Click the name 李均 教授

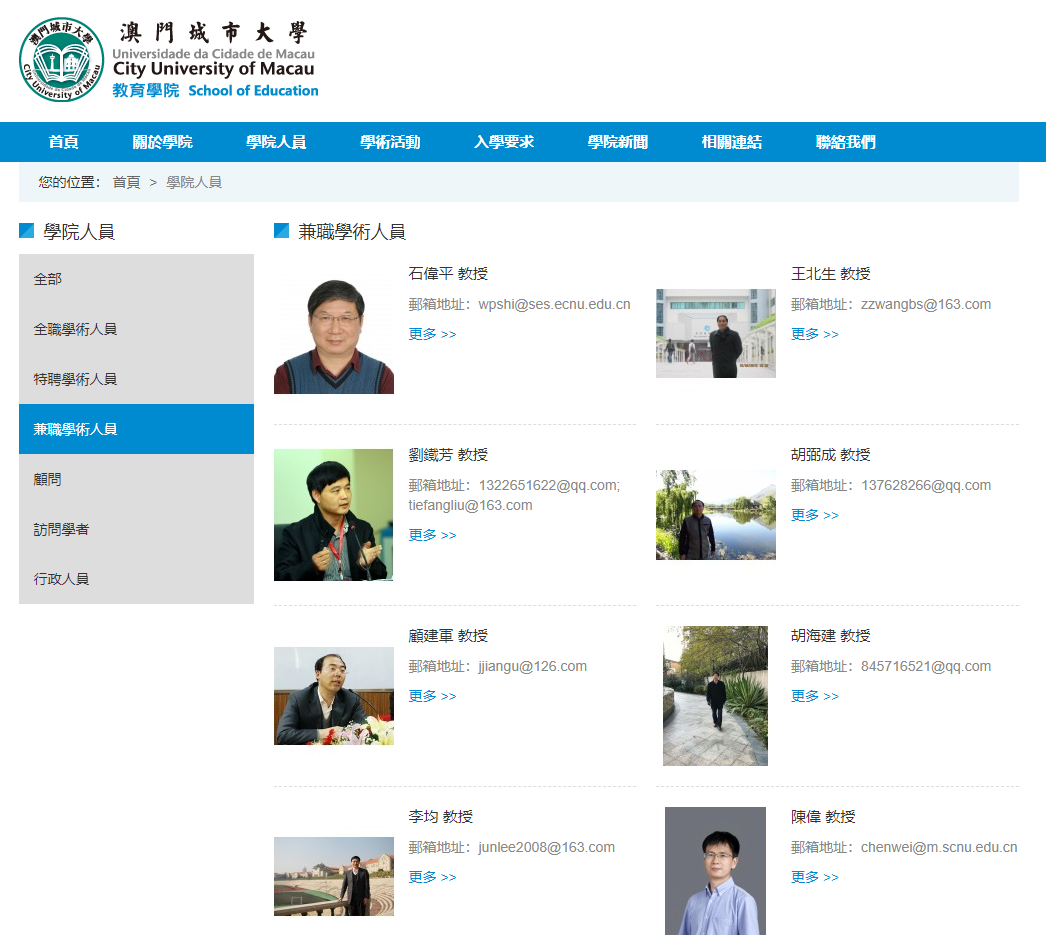(x=440, y=816)
